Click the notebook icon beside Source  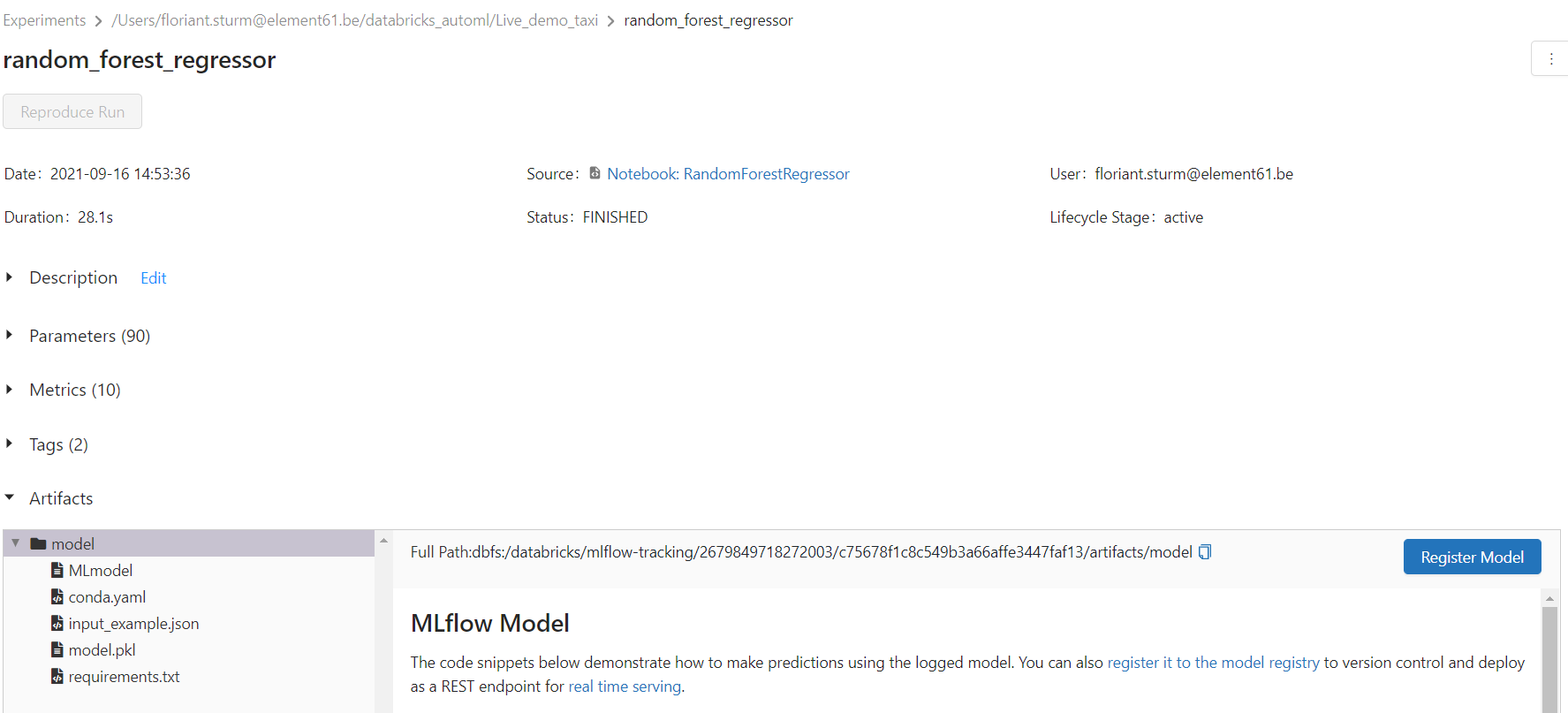tap(595, 173)
